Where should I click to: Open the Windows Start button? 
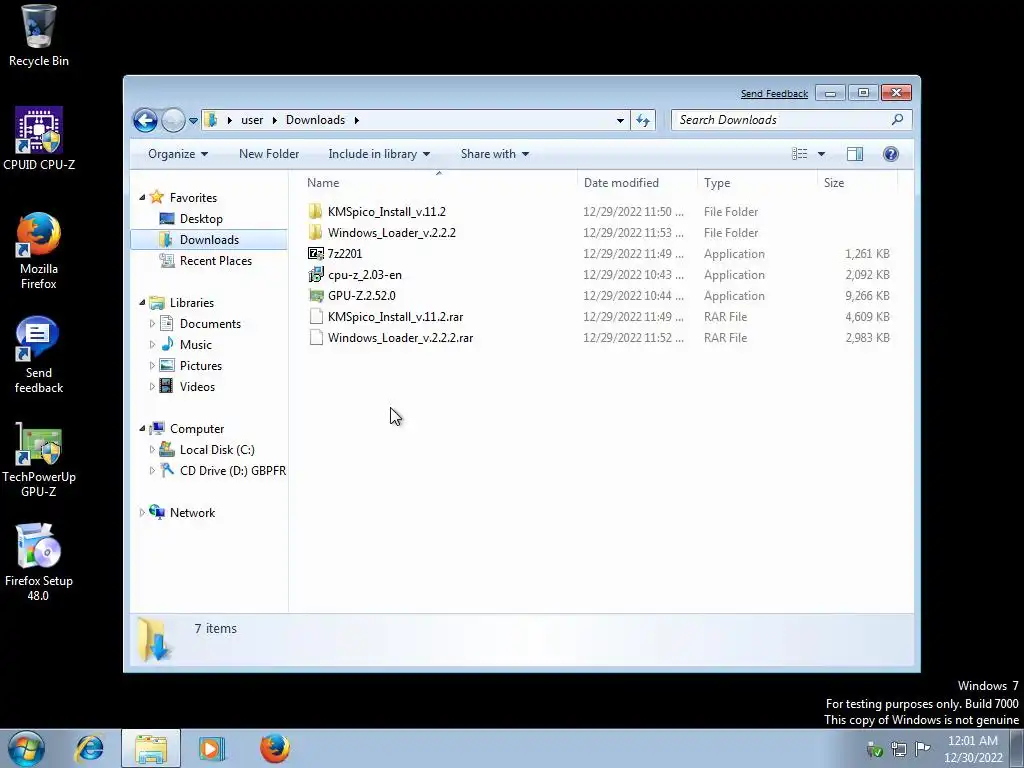[26, 748]
